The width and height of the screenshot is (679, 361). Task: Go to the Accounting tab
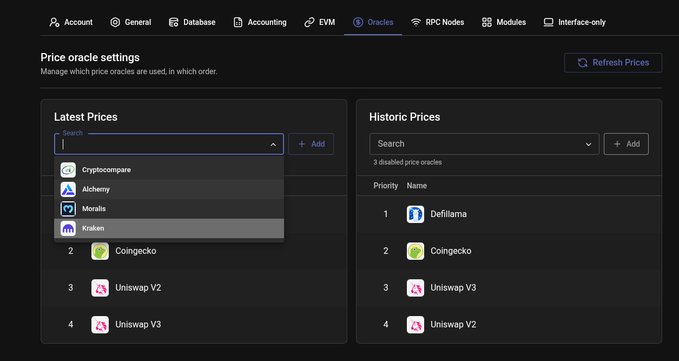pyautogui.click(x=259, y=22)
